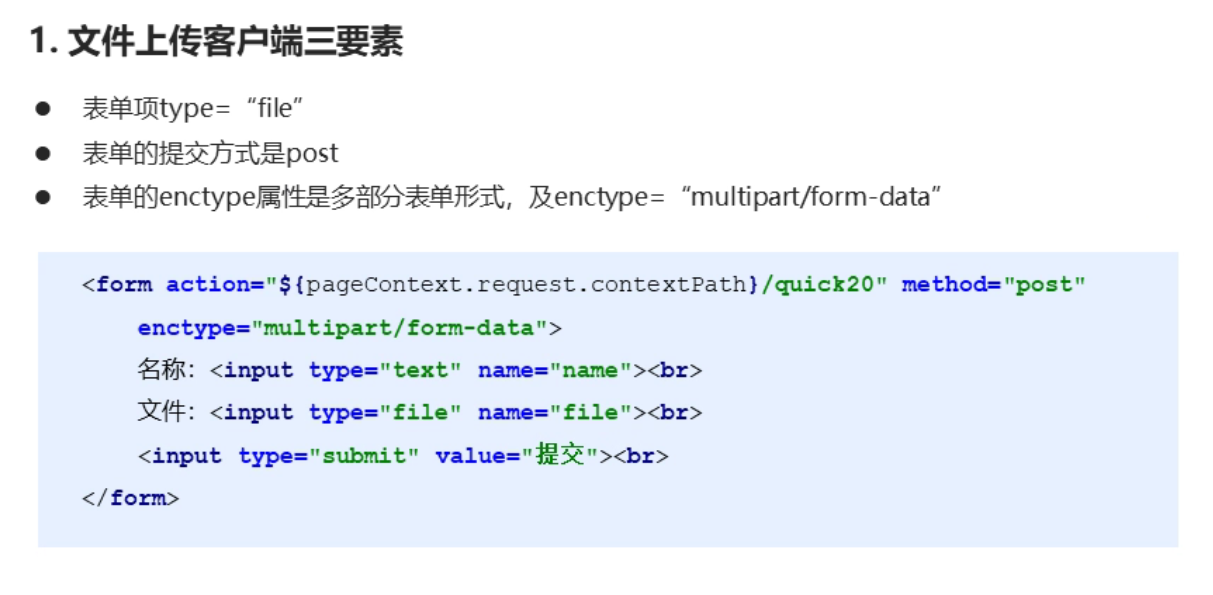Viewport: 1213px width, 595px height.
Task: Click the enctype="multipart/form-data" code line
Action: 350,328
